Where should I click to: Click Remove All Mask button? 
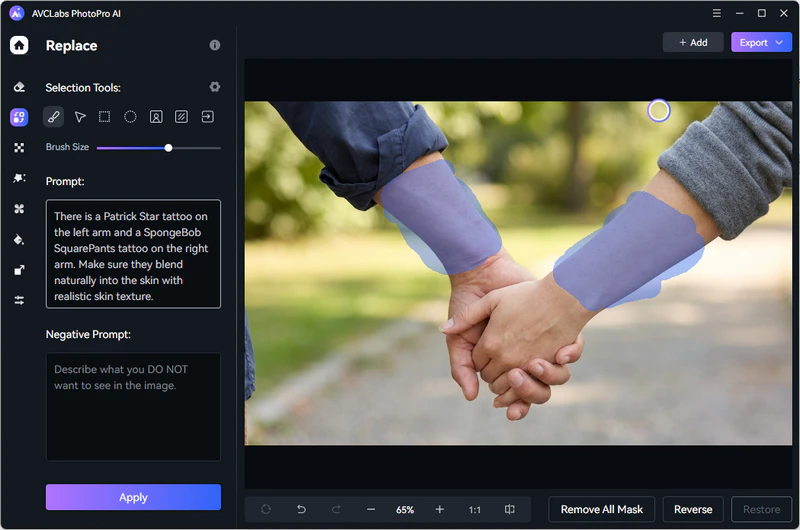coord(602,509)
